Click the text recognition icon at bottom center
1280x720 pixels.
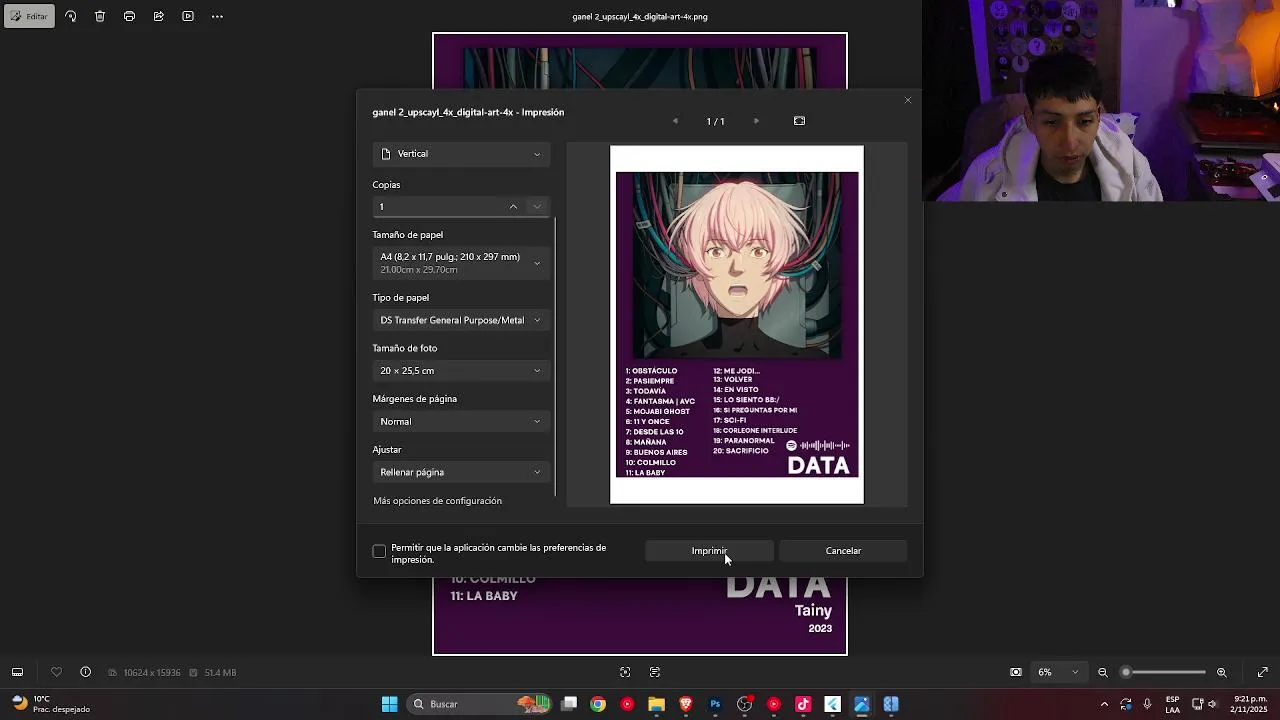click(655, 672)
